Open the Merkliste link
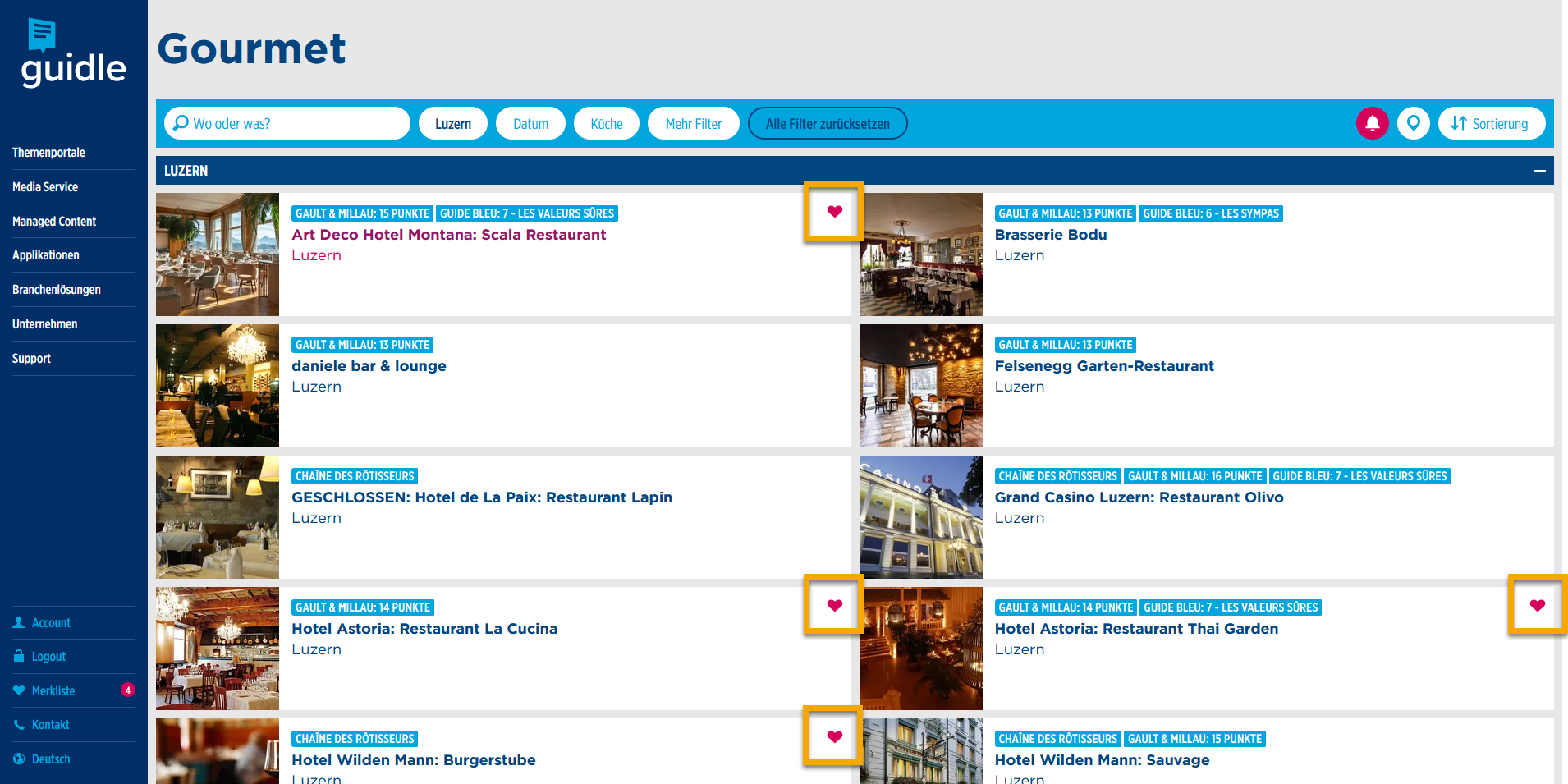 click(x=53, y=691)
